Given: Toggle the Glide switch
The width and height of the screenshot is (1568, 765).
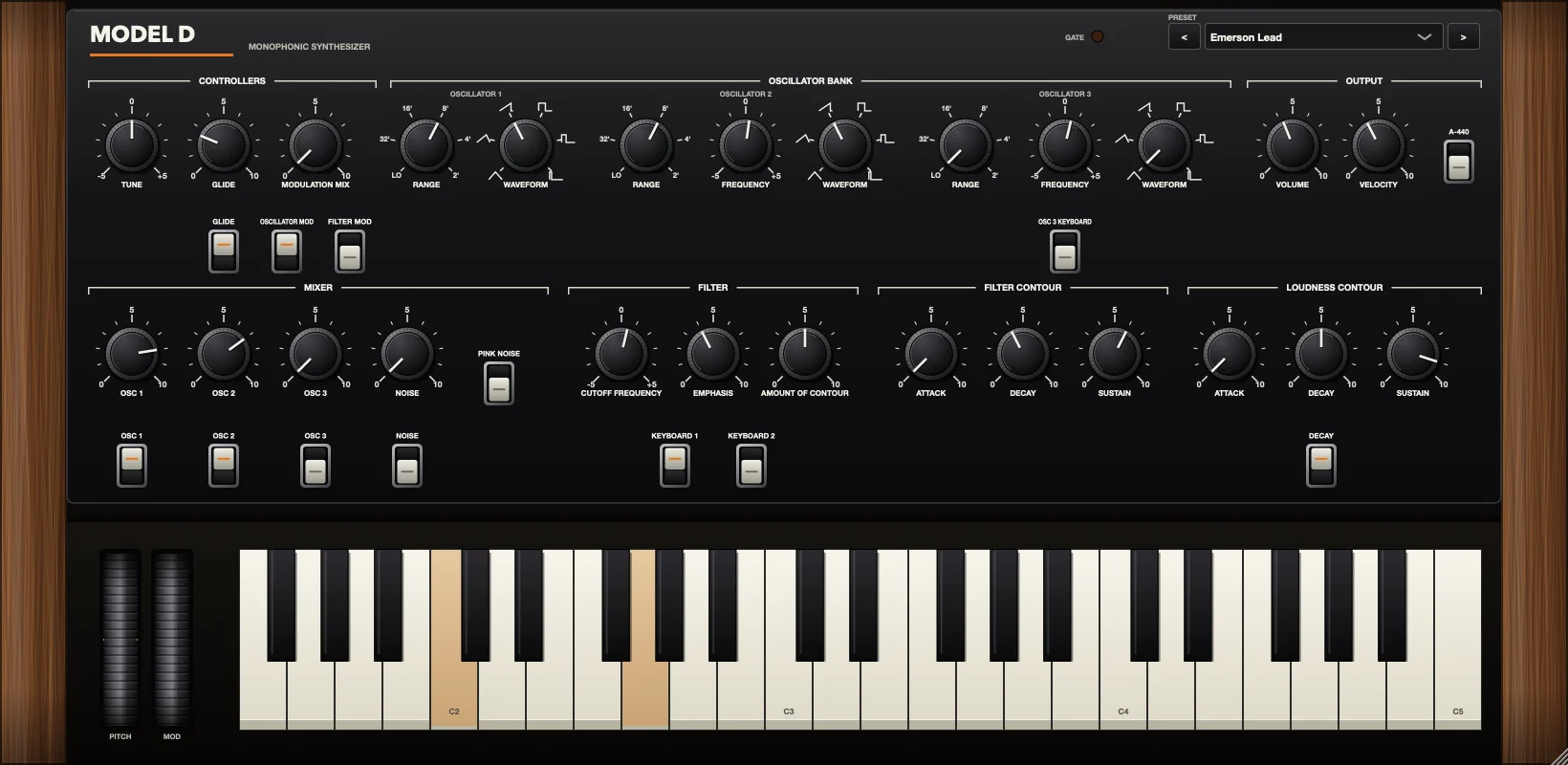Looking at the screenshot, I should point(224,251).
